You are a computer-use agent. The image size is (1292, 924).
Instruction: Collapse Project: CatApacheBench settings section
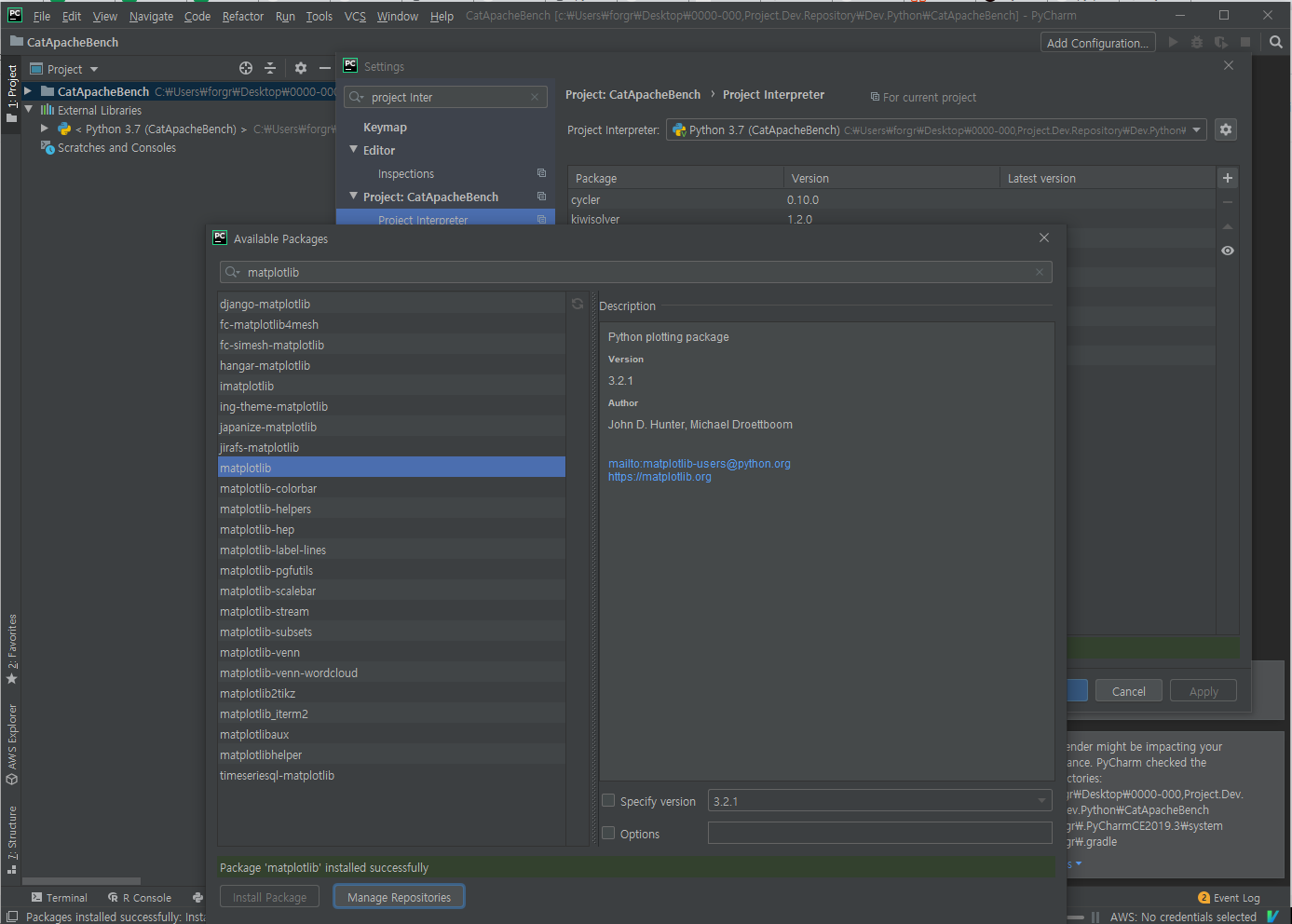coord(354,196)
